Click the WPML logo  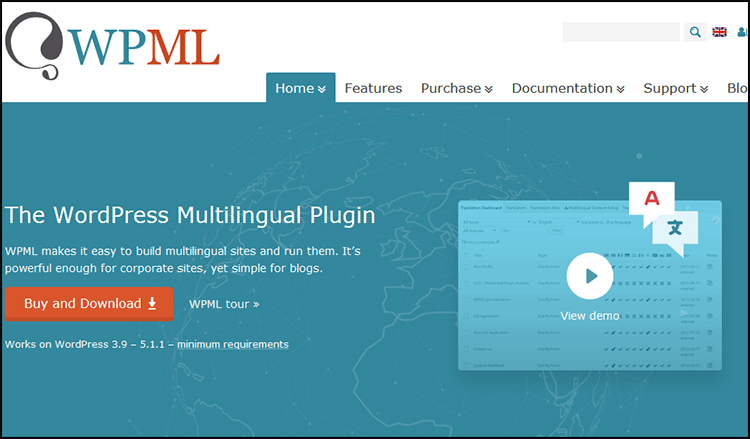click(112, 46)
